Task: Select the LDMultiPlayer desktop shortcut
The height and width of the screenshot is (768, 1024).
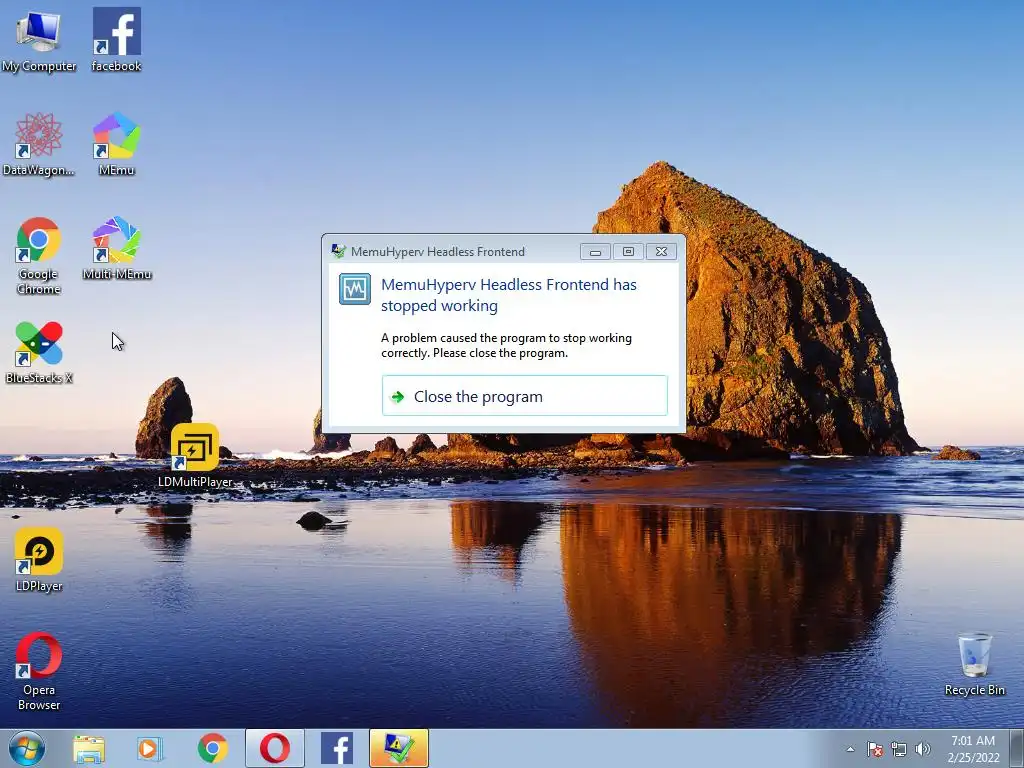Action: point(195,456)
